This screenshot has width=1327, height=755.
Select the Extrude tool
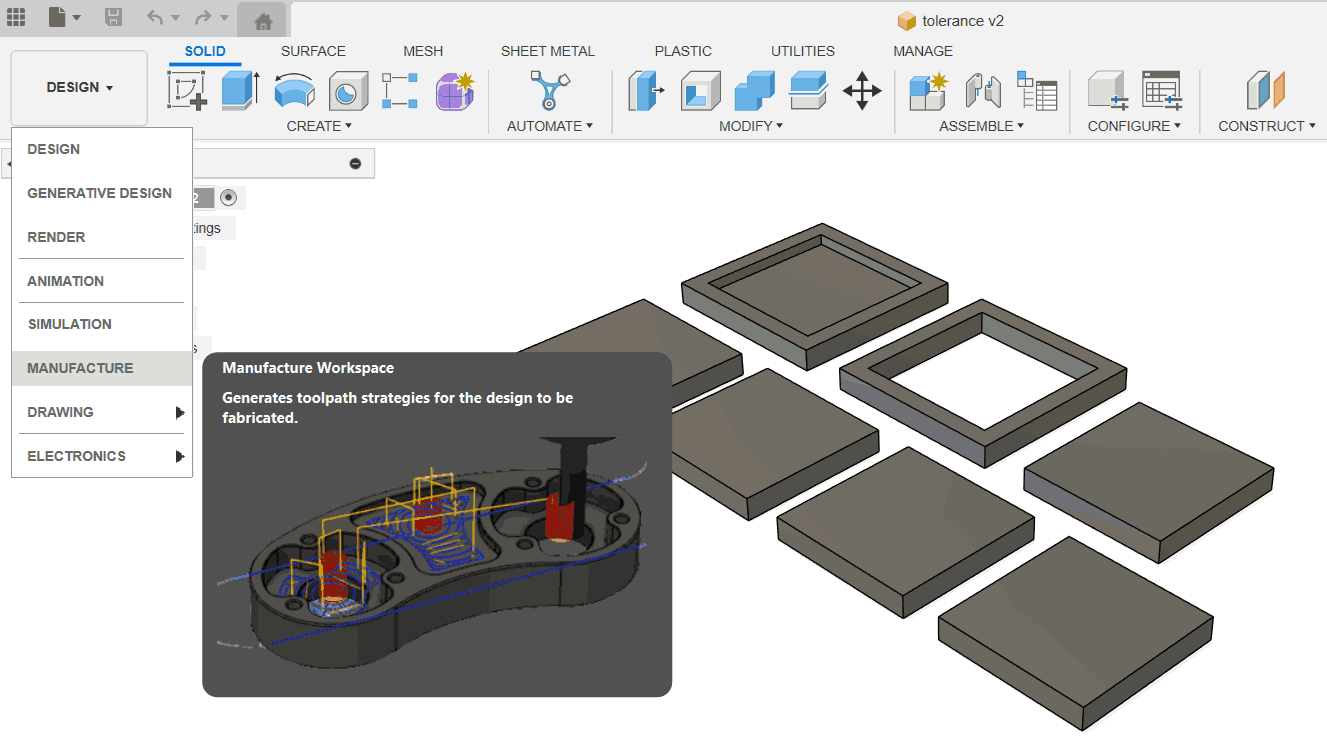(x=240, y=91)
